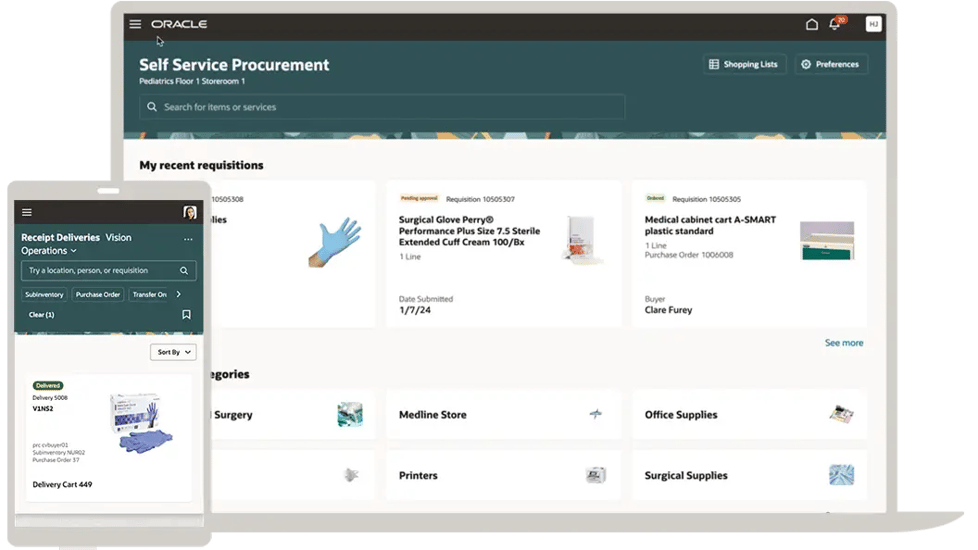
Task: Open Shopping Lists
Action: tap(744, 64)
